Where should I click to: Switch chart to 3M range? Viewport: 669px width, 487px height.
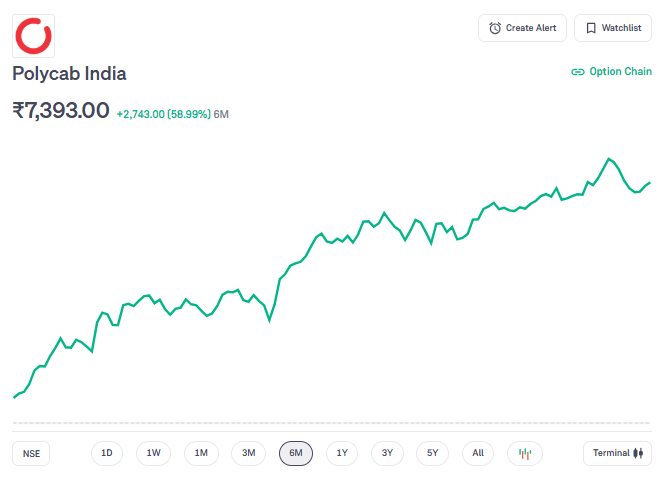pyautogui.click(x=248, y=453)
